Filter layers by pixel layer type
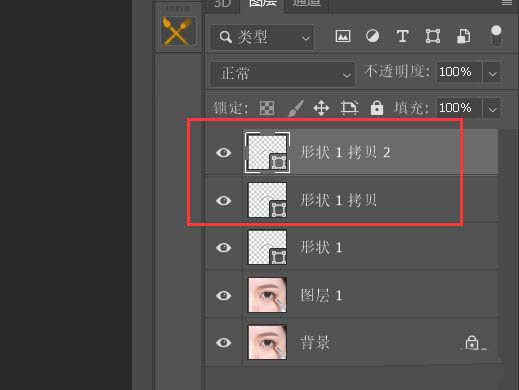Screen dimensions: 519x390 343,36
